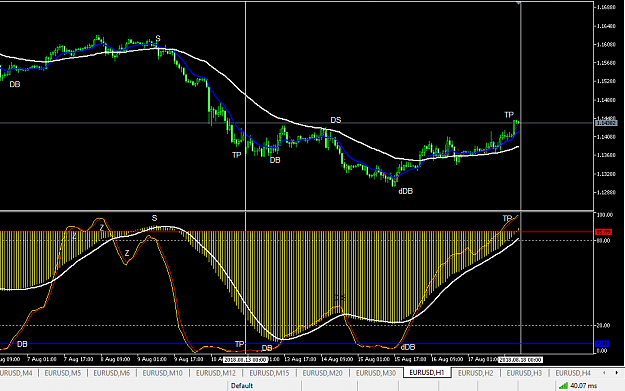Open the EURUSD,H3 chart tab

[x=524, y=373]
